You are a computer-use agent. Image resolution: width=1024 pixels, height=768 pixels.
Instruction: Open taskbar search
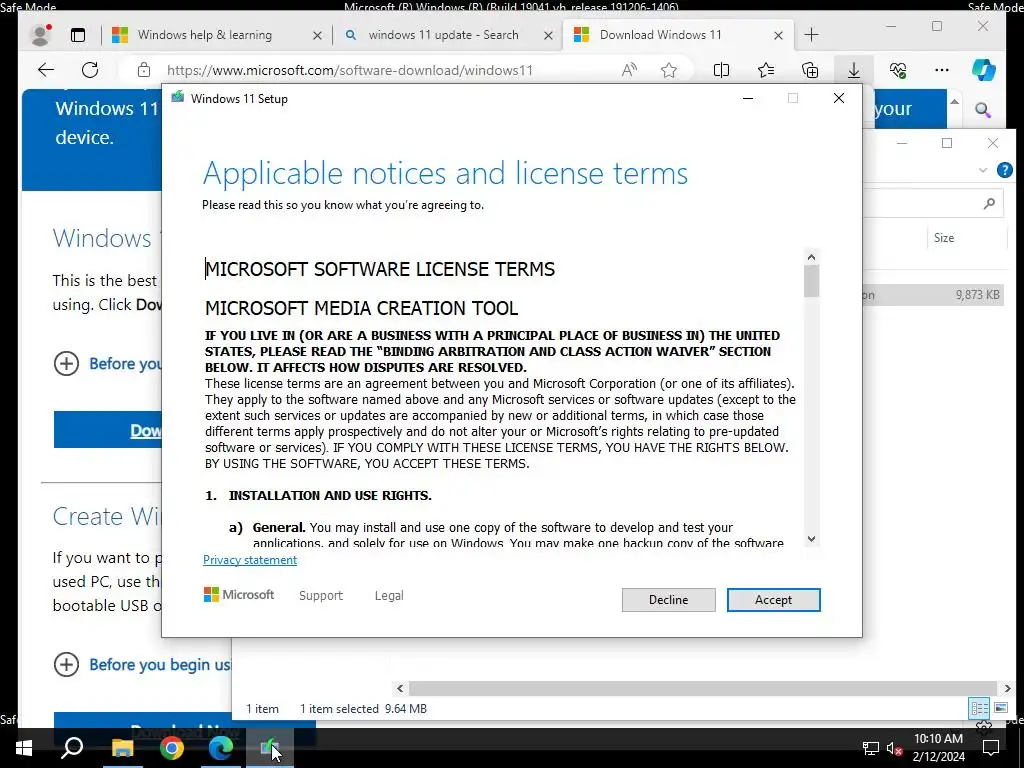tap(72, 748)
